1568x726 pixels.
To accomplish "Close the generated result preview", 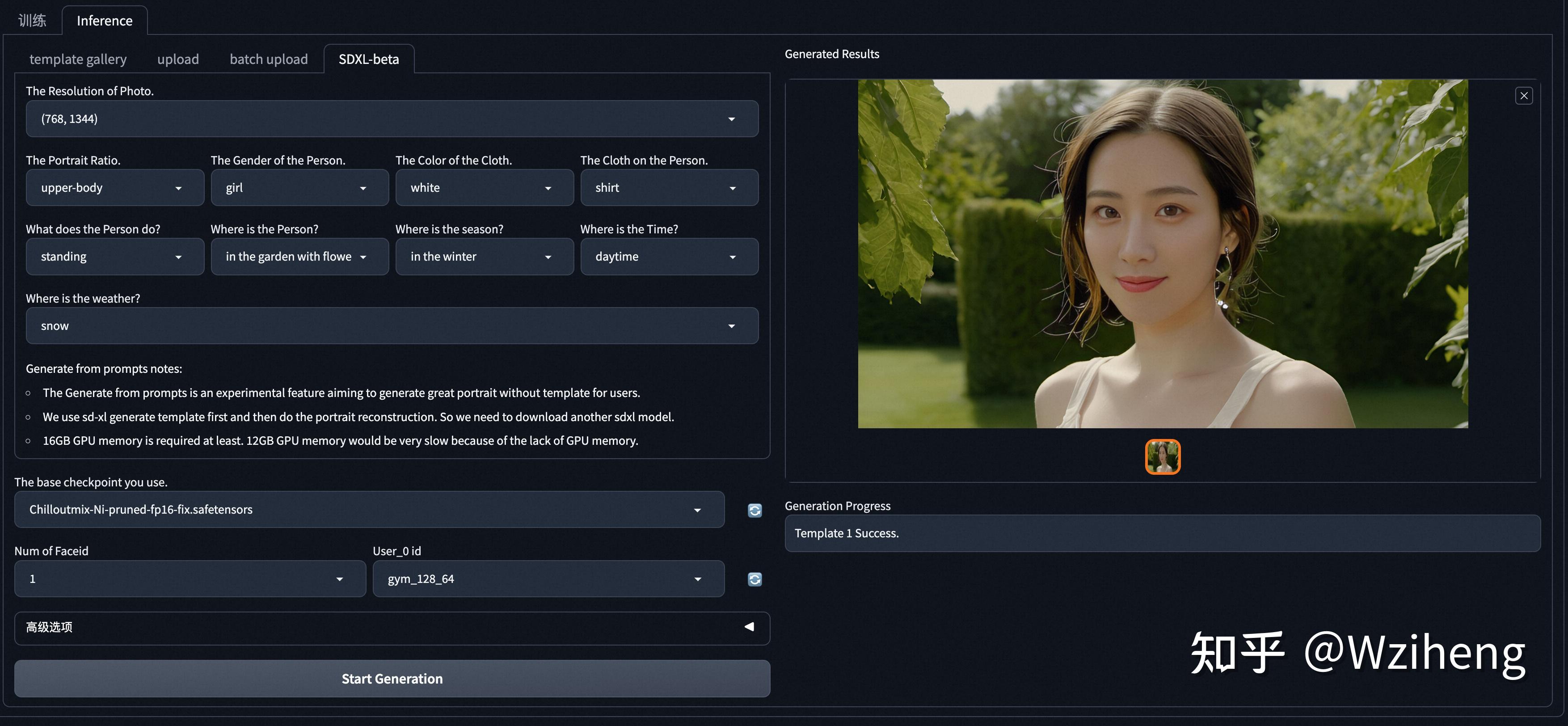I will pyautogui.click(x=1524, y=96).
